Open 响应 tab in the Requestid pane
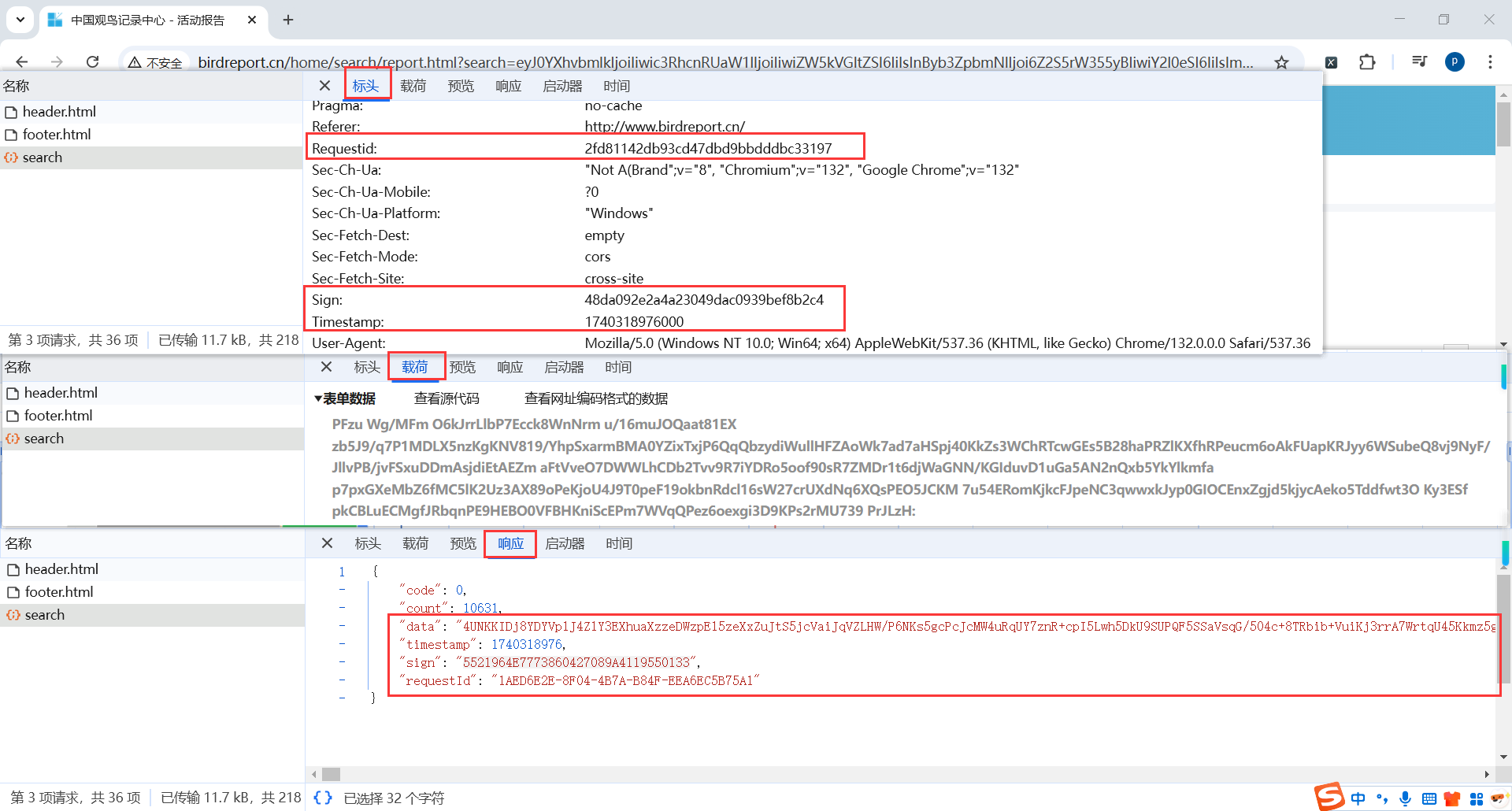This screenshot has height=811, width=1512. (x=509, y=86)
